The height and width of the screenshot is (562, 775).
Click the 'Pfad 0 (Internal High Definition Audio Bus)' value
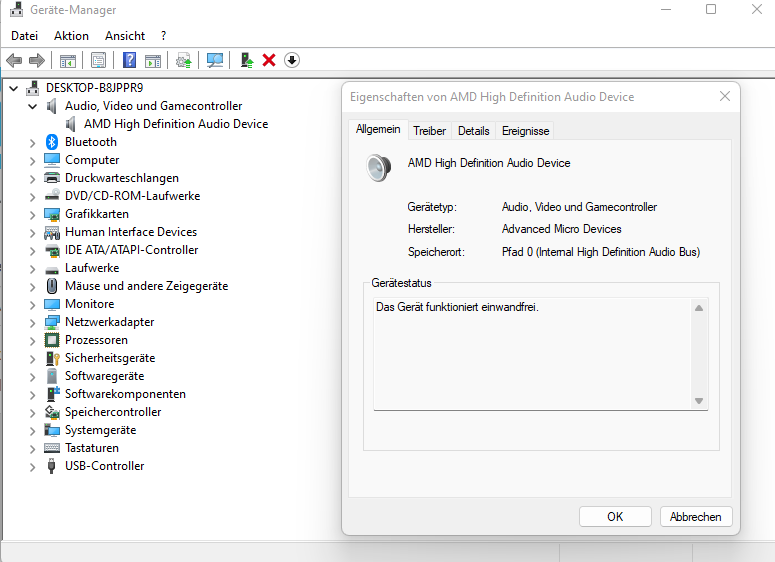(601, 252)
